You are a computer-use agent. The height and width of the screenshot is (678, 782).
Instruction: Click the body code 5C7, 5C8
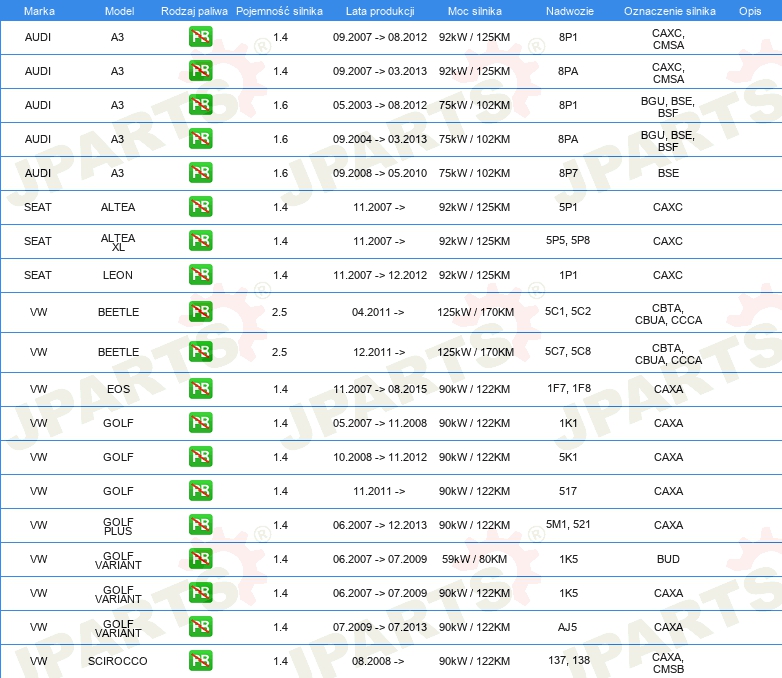568,351
